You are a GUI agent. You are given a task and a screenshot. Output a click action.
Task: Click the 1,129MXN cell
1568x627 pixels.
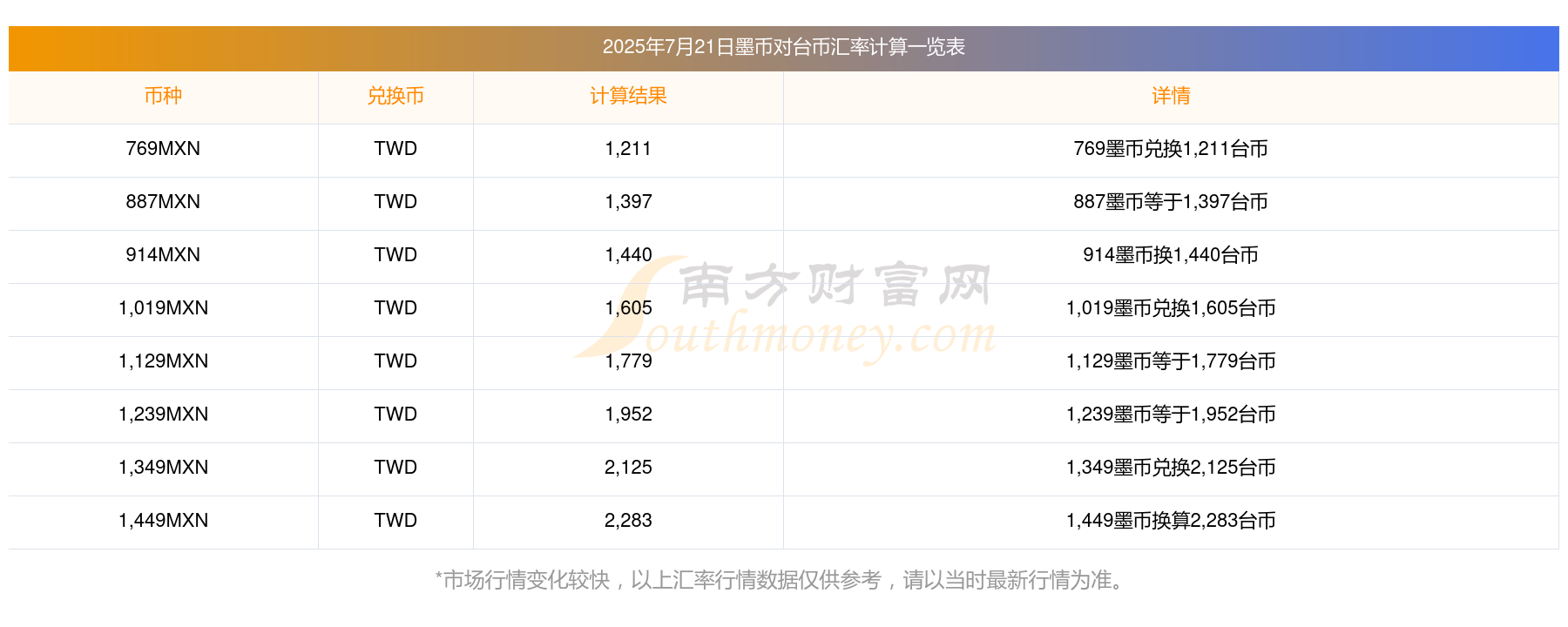click(x=163, y=361)
